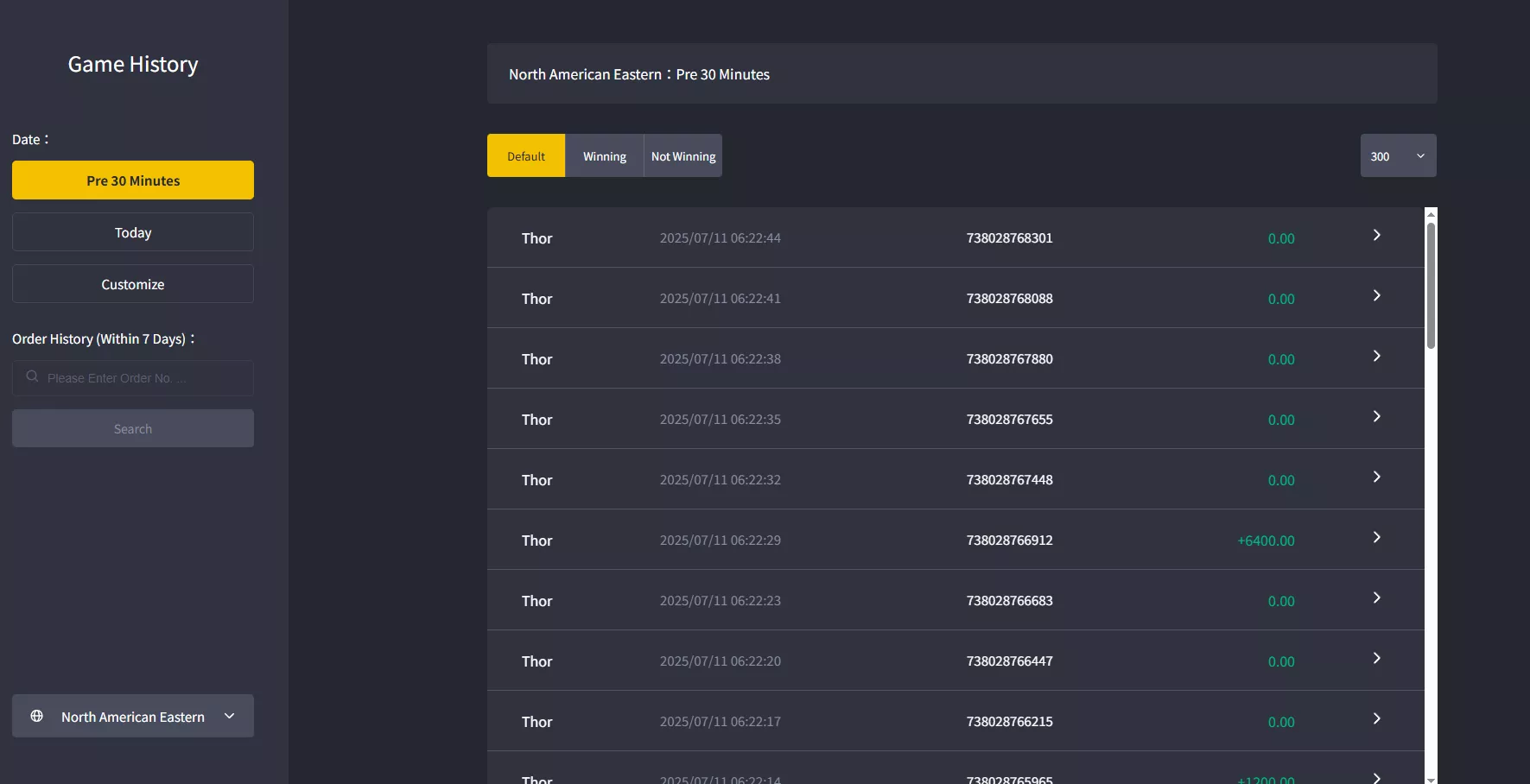Image resolution: width=1530 pixels, height=784 pixels.
Task: Click order number 738028767880
Action: click(x=1010, y=358)
